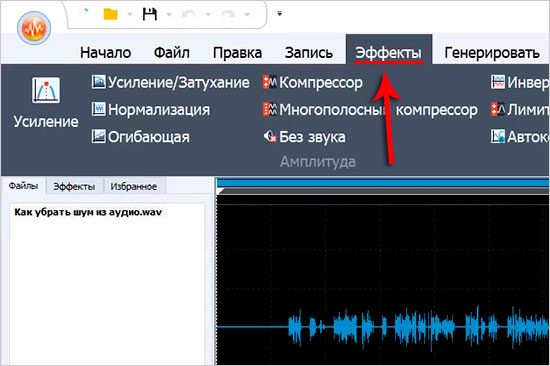
Task: Open the Генерировать ribbon tab
Action: [492, 53]
